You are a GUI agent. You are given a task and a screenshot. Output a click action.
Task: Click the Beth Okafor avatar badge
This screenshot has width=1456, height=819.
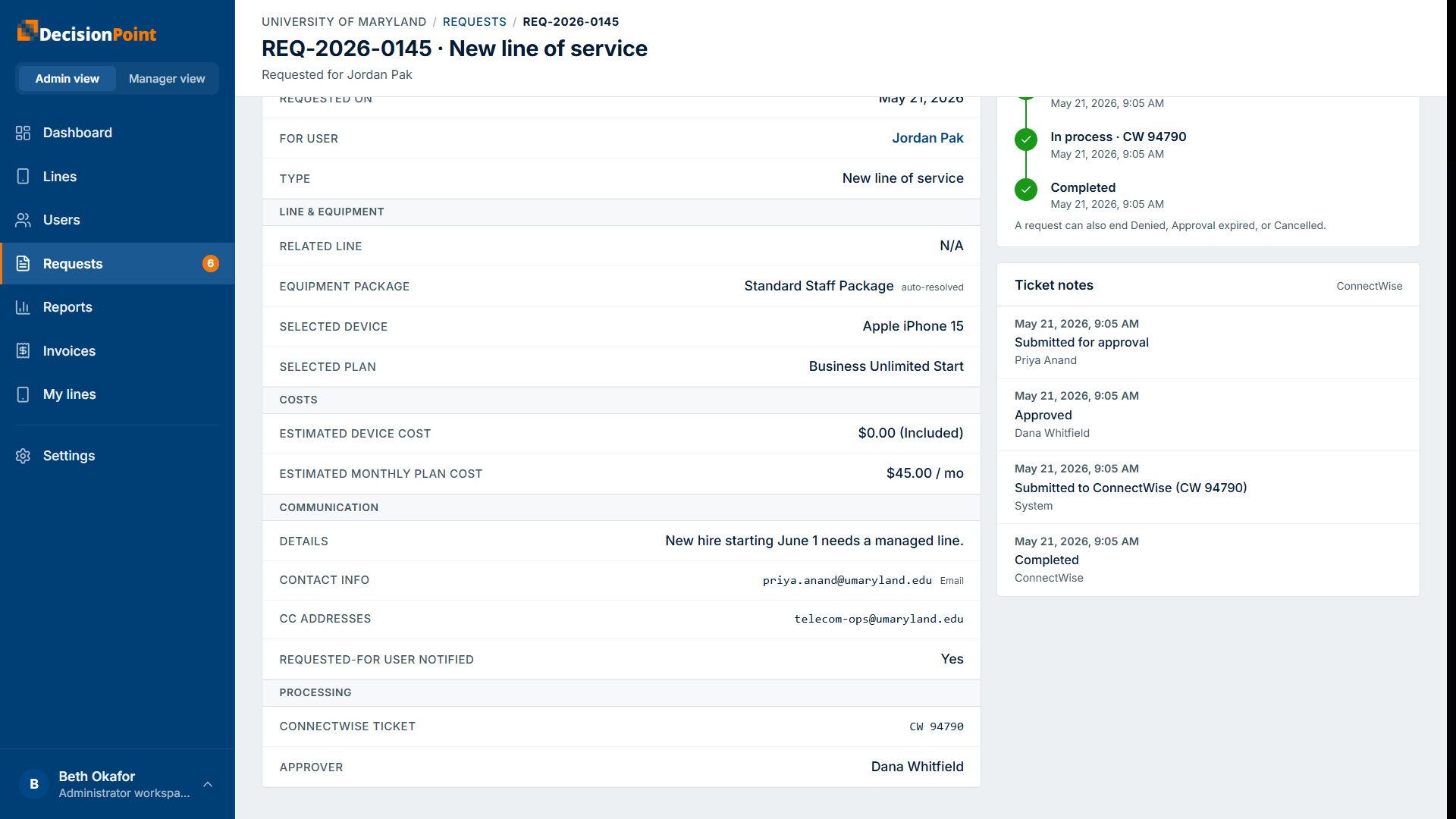(x=34, y=784)
